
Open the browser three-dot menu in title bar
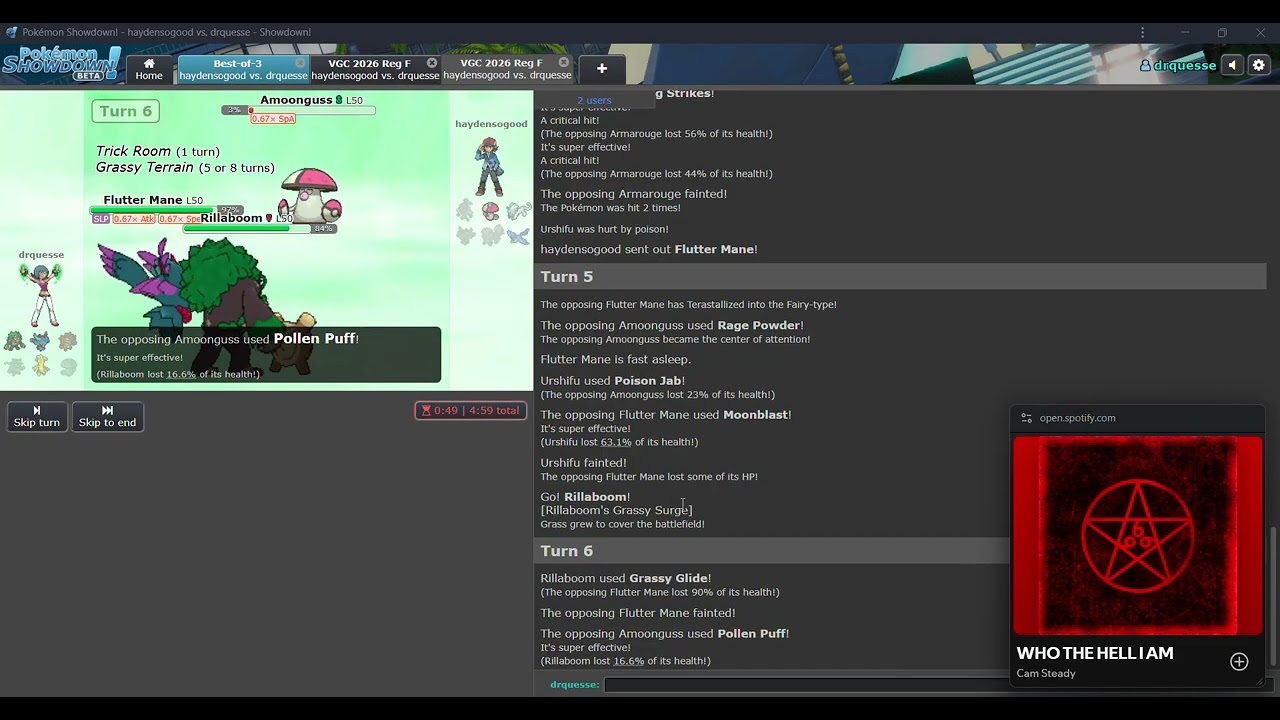click(1142, 32)
